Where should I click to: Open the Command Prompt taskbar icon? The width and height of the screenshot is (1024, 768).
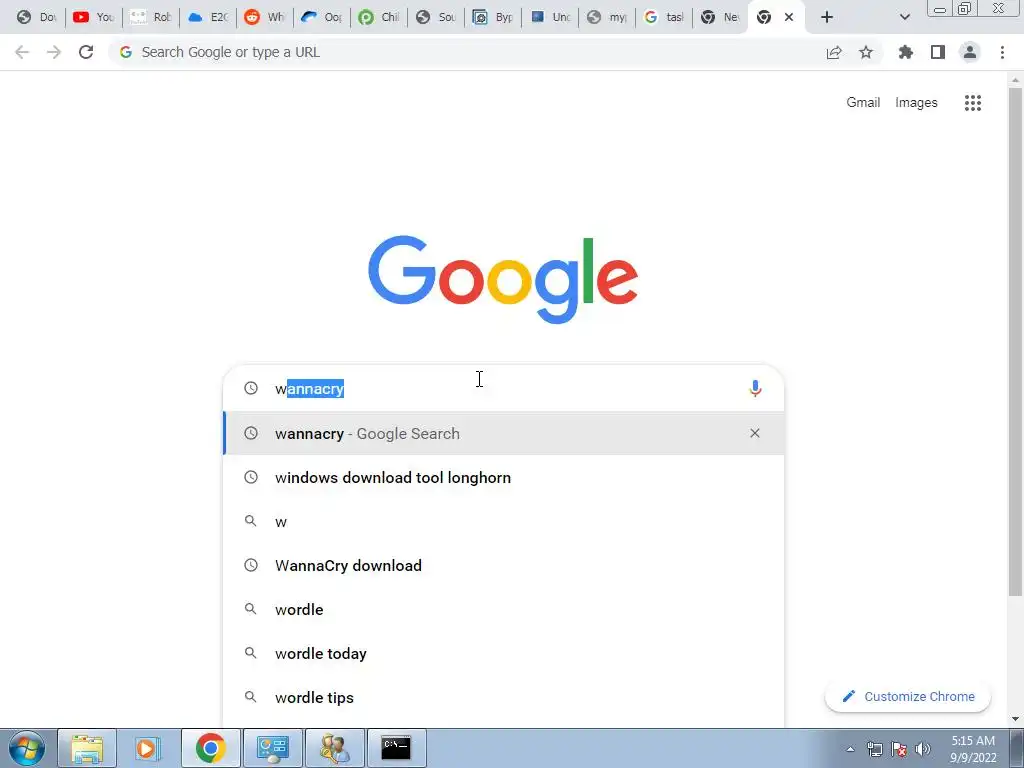(396, 748)
